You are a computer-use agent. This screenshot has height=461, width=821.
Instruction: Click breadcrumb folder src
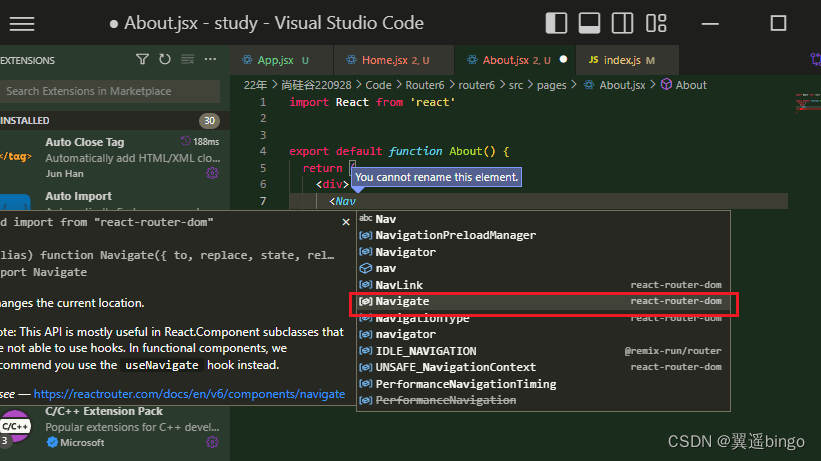(x=516, y=85)
